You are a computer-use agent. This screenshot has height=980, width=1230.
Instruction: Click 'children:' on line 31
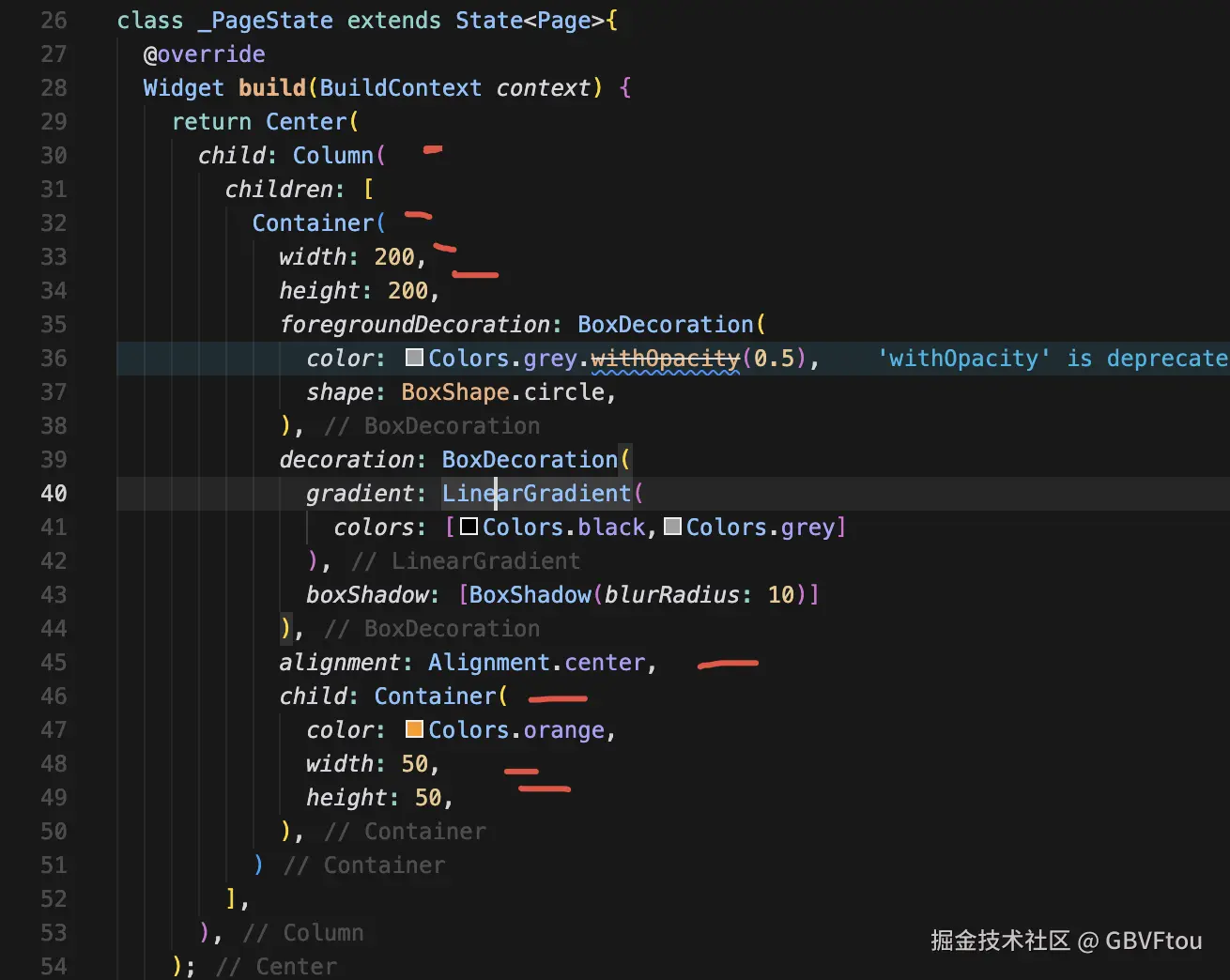pyautogui.click(x=285, y=189)
